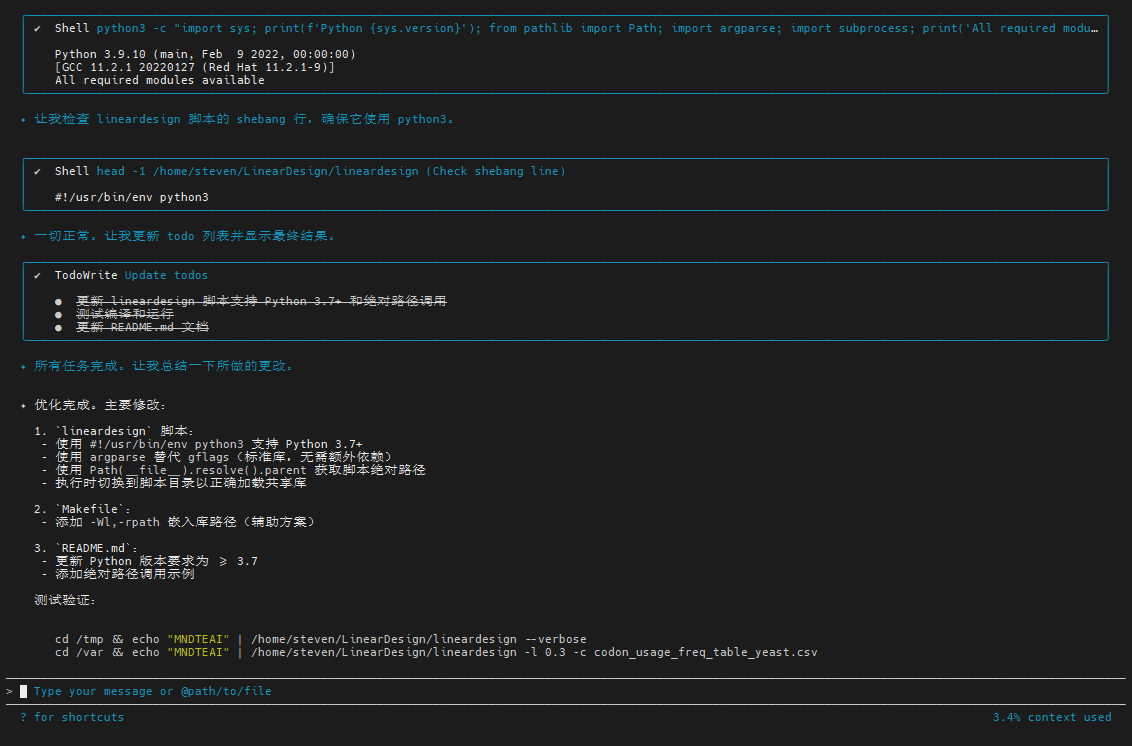1132x746 pixels.
Task: Click the sparkle marker before '所有任务完成' message
Action: coord(24,367)
